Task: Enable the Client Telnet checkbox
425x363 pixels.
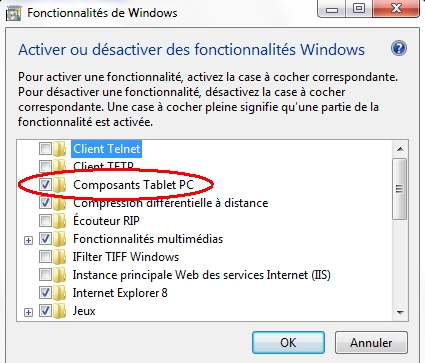Action: [x=45, y=148]
